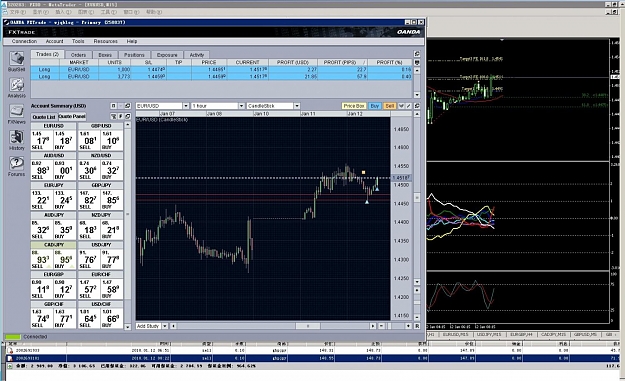
Task: Click chart scroll-right arrow
Action: click(x=373, y=326)
